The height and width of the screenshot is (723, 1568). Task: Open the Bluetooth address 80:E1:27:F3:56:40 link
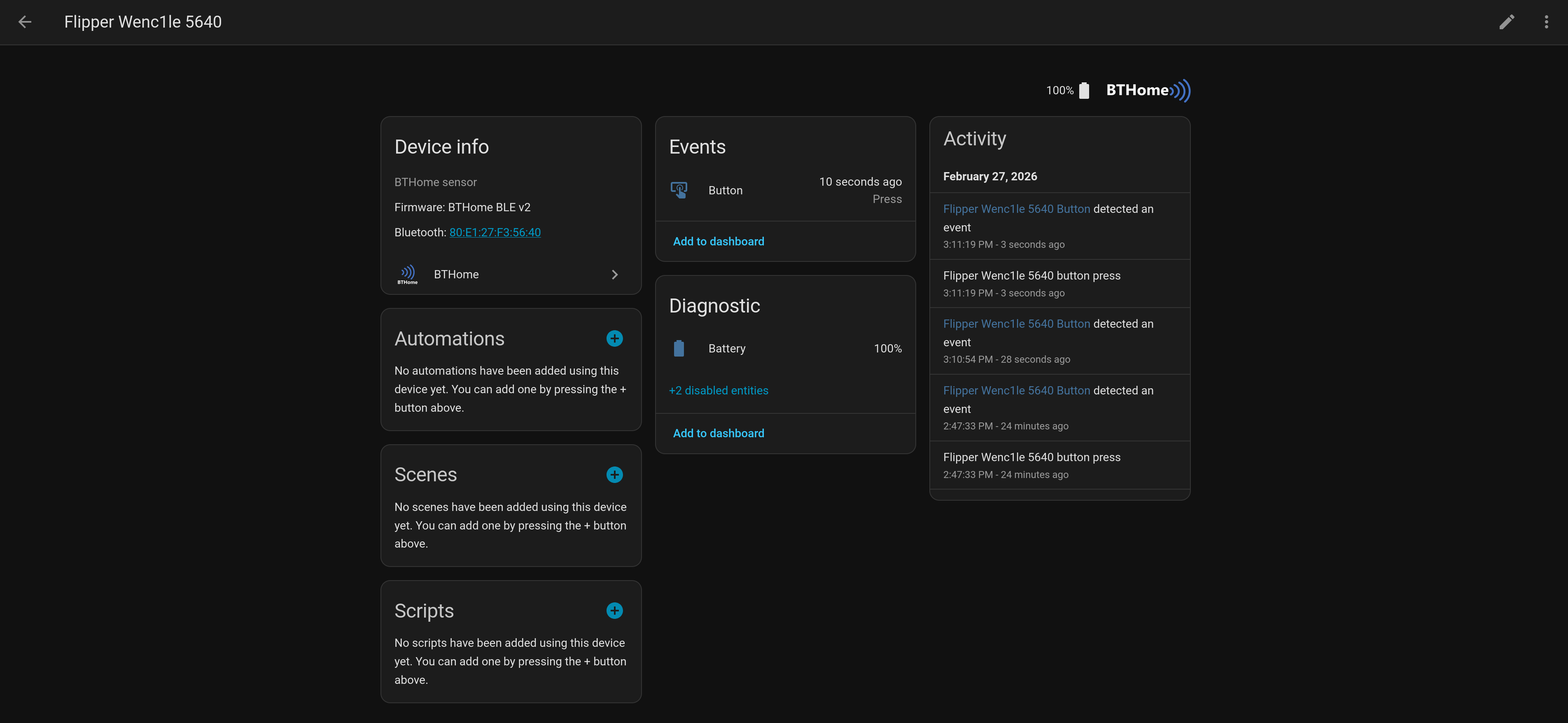tap(495, 233)
